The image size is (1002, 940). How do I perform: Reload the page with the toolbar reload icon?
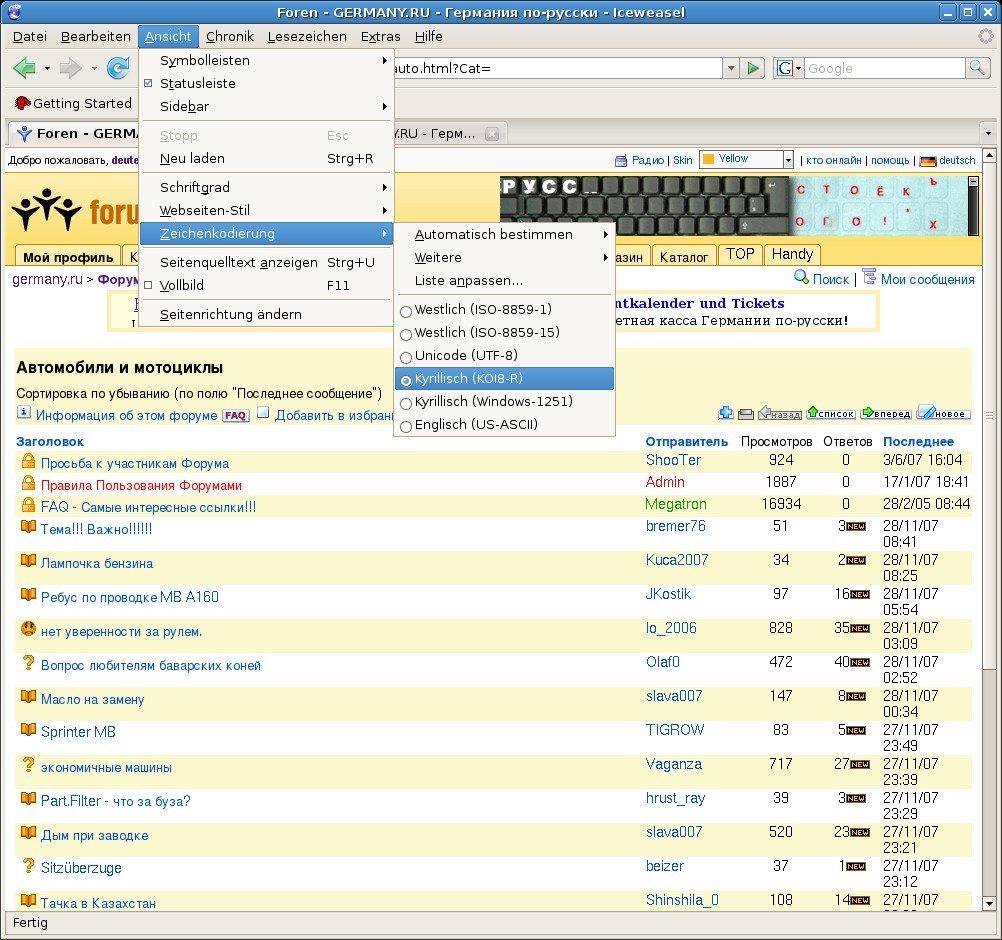(x=118, y=68)
